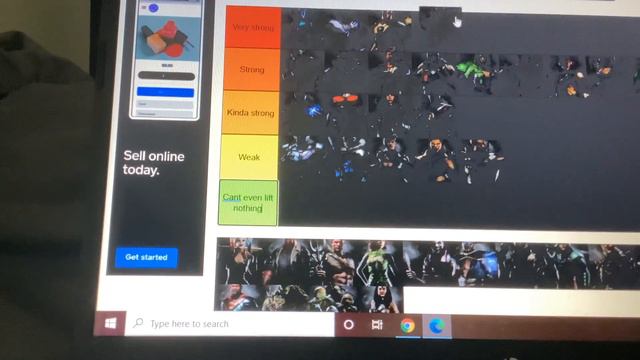Click the Kinda strong tier label
Image resolution: width=640 pixels, height=360 pixels.
[250, 113]
